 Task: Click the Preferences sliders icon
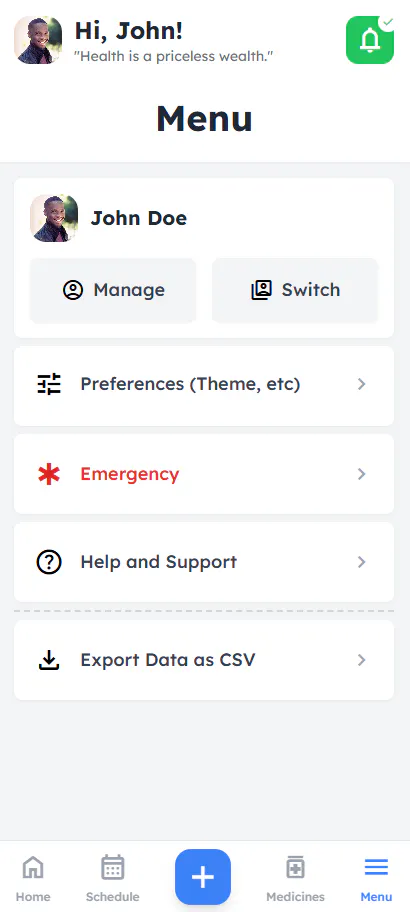49,384
